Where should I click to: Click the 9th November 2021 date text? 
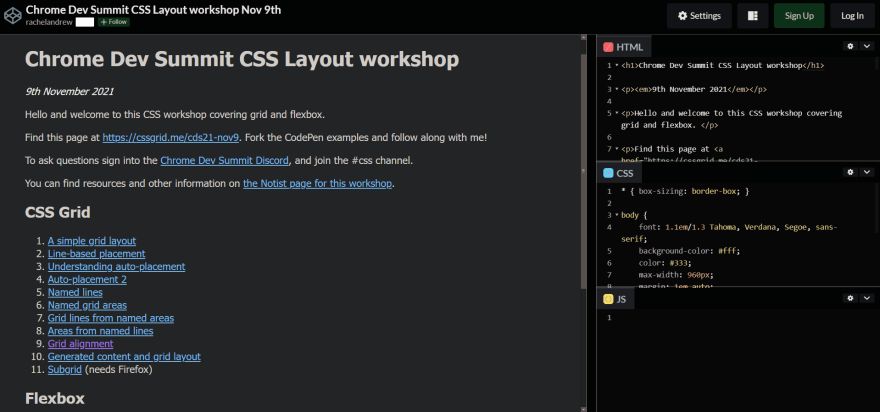70,91
